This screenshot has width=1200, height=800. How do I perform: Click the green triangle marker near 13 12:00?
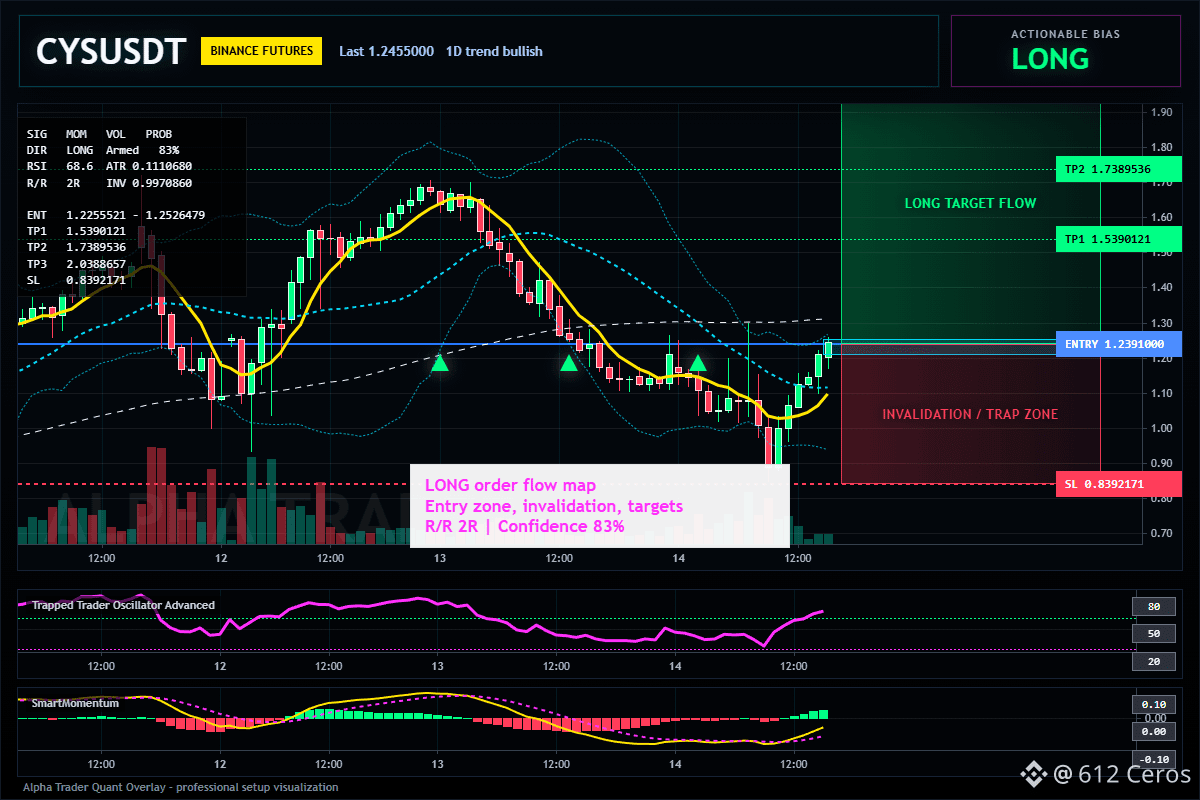pos(569,363)
